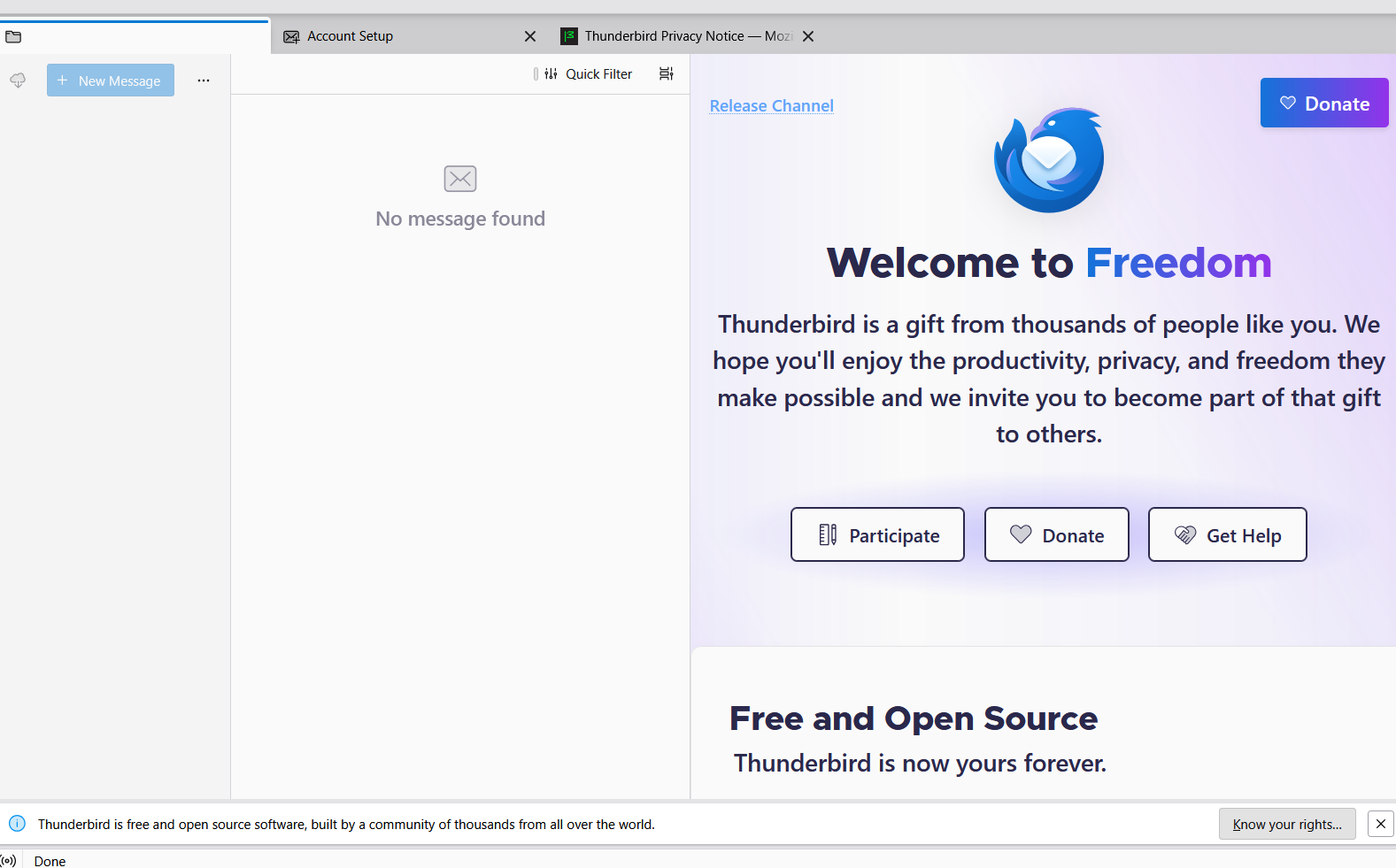Click the blue Donate button at top
The height and width of the screenshot is (868, 1396).
click(x=1324, y=103)
